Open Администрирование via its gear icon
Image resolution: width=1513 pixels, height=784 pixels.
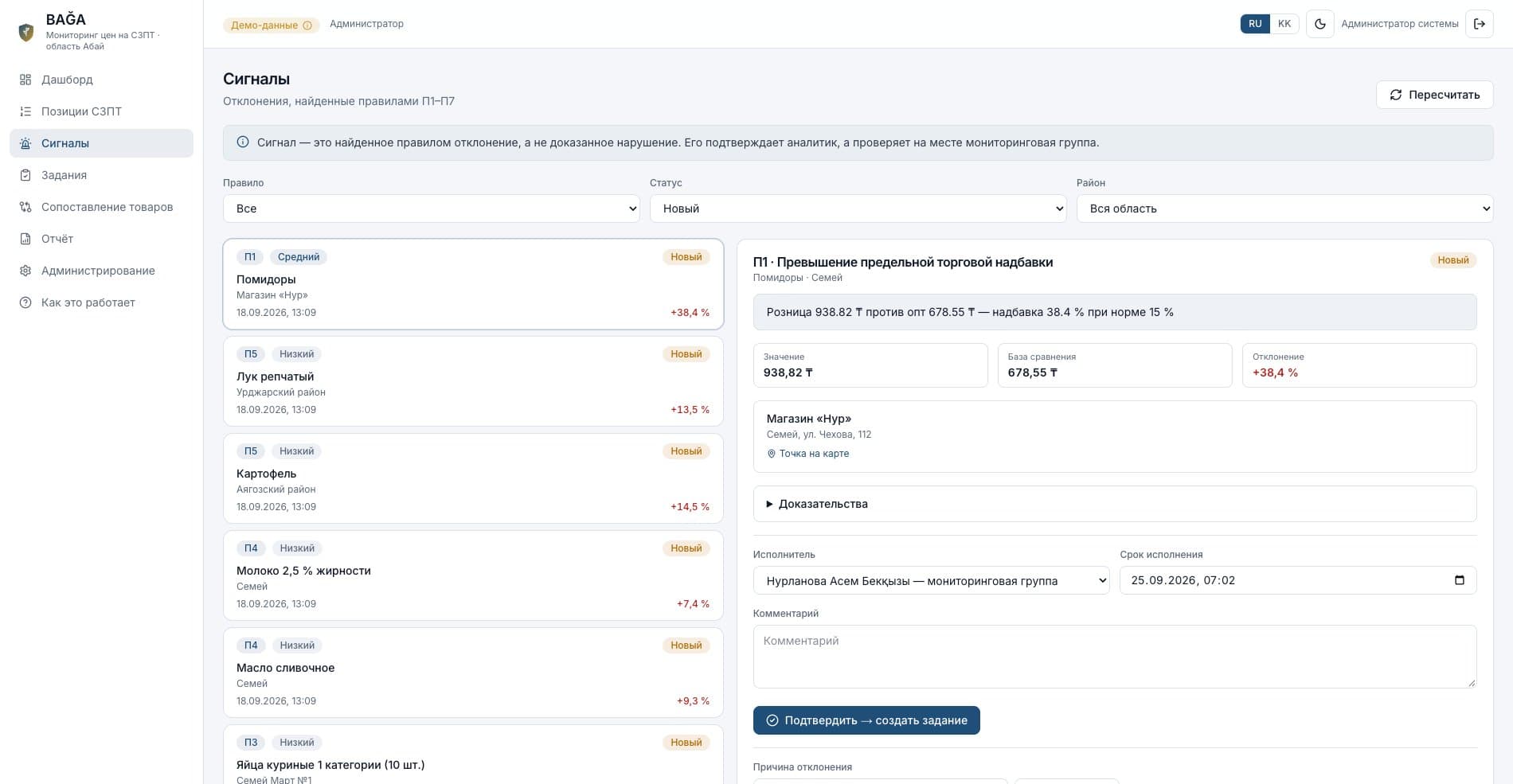(25, 271)
